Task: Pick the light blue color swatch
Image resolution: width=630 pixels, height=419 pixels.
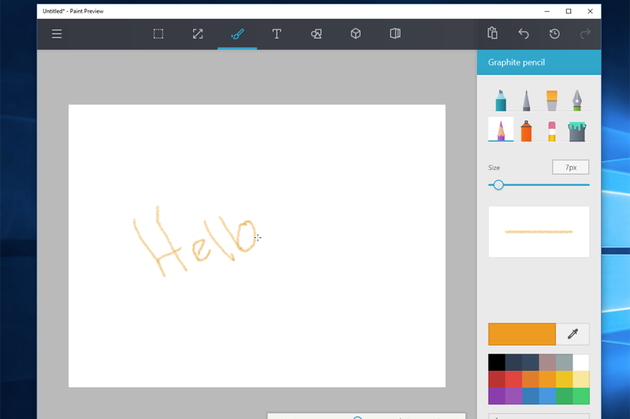Action: coord(547,396)
